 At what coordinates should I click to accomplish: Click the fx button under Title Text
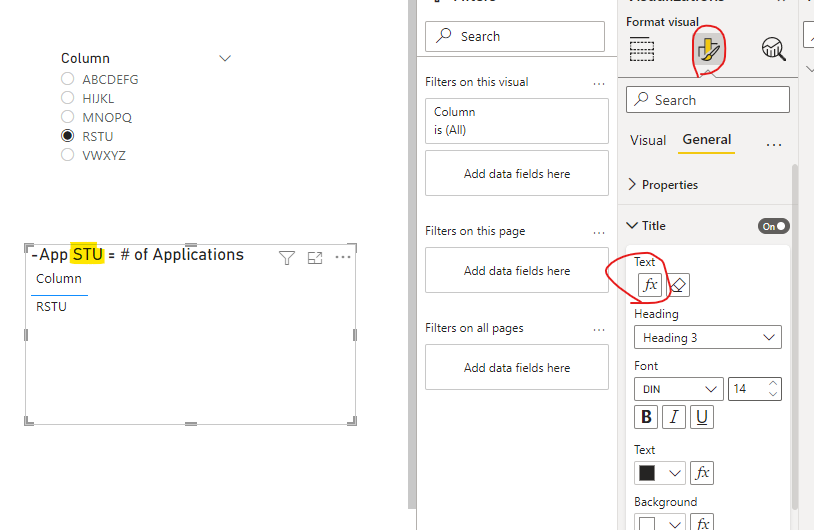coord(650,284)
